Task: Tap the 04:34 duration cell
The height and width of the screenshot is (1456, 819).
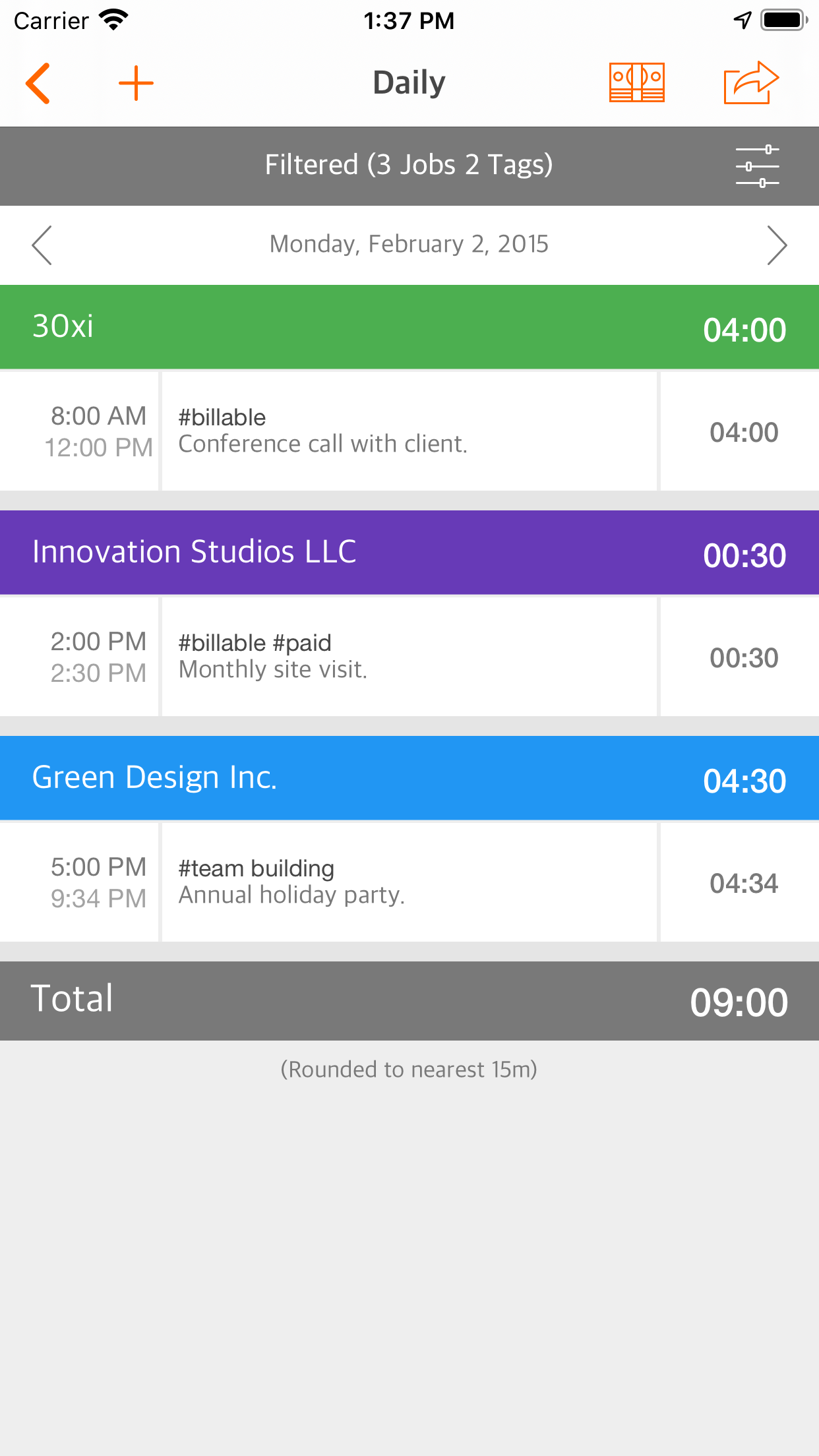Action: pyautogui.click(x=743, y=884)
